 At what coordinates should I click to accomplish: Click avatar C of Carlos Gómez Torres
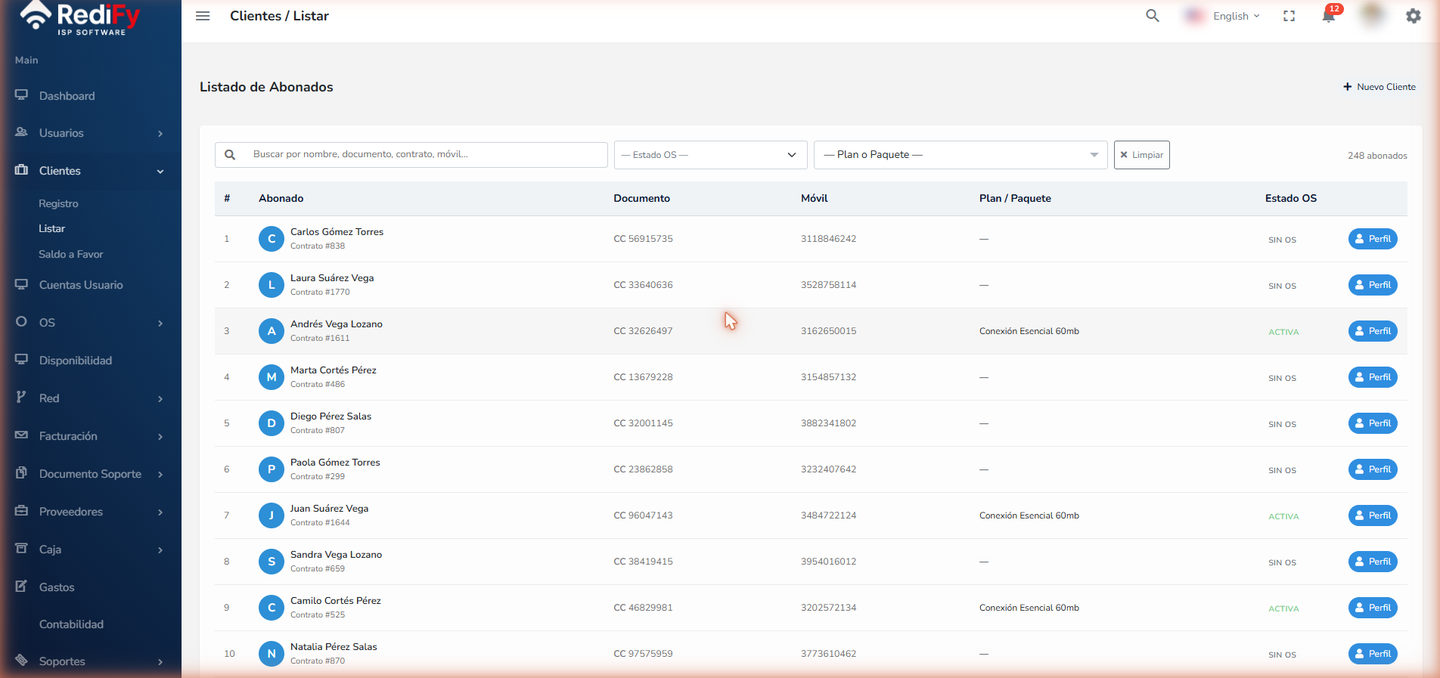tap(271, 239)
